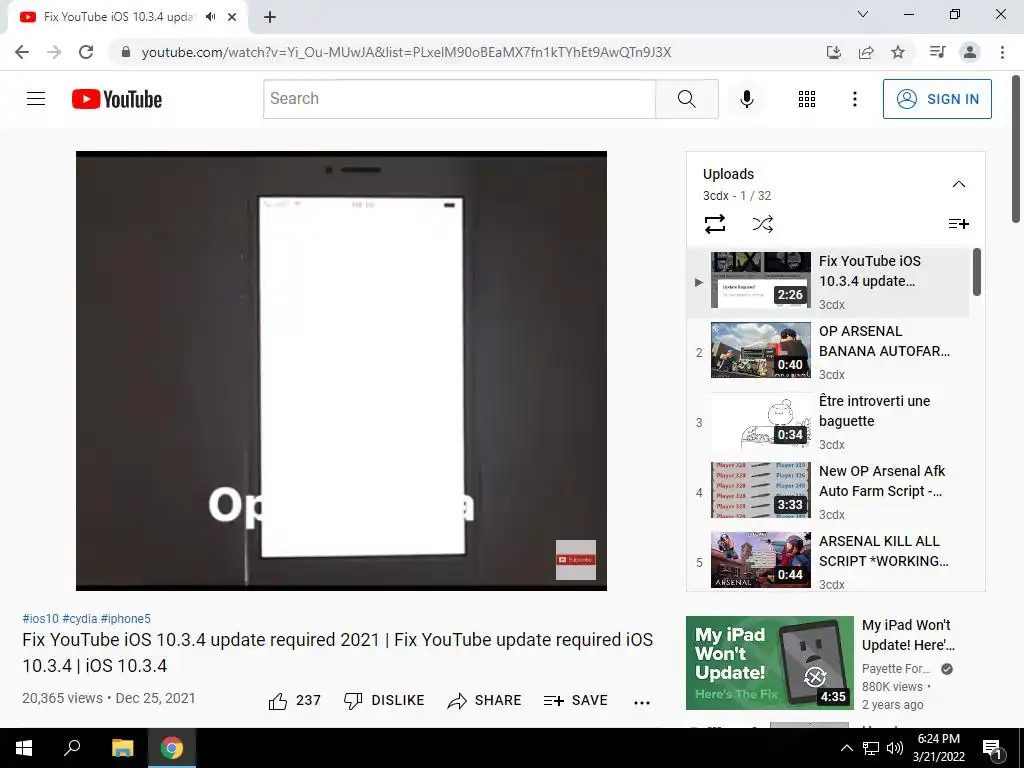Click the search magnifier button

(686, 99)
